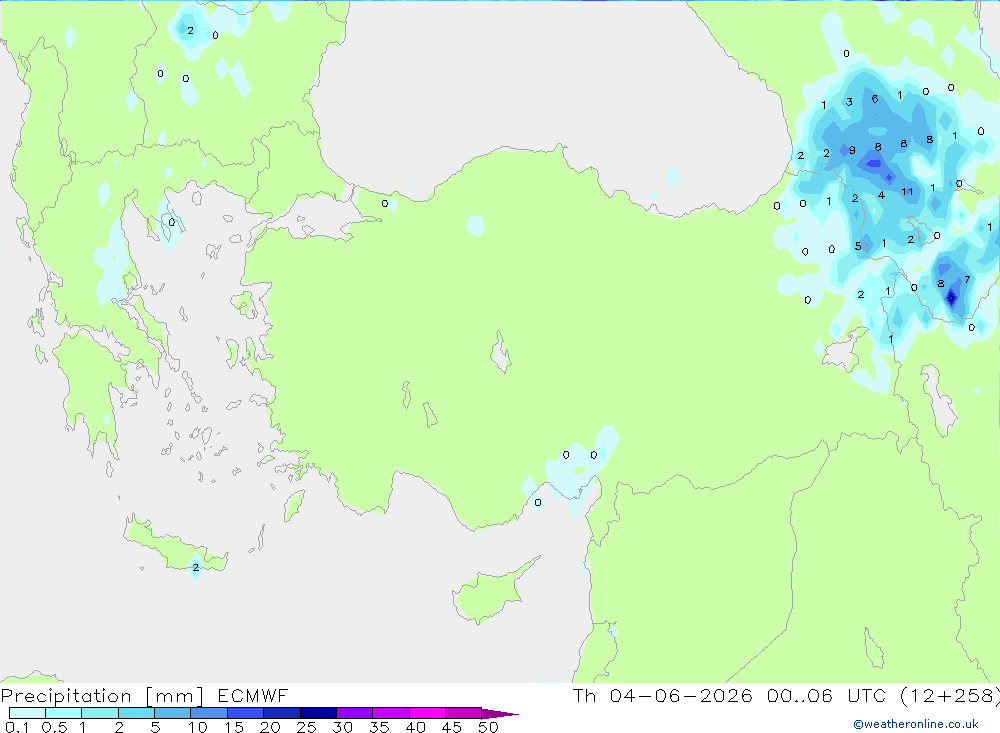
Task: Click the '25' legend scale label
Action: coord(306,727)
